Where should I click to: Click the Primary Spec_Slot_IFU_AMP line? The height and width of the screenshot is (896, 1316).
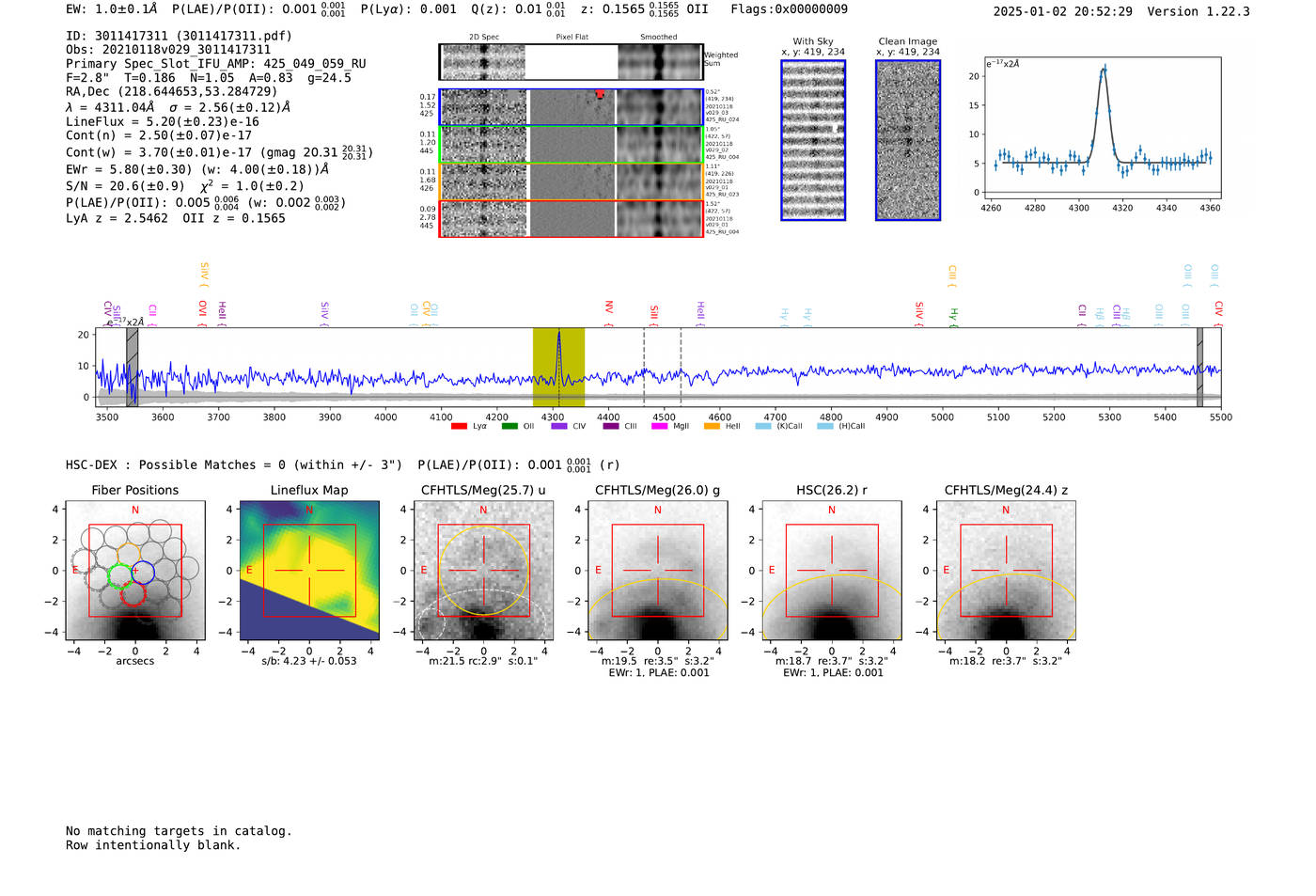click(216, 64)
